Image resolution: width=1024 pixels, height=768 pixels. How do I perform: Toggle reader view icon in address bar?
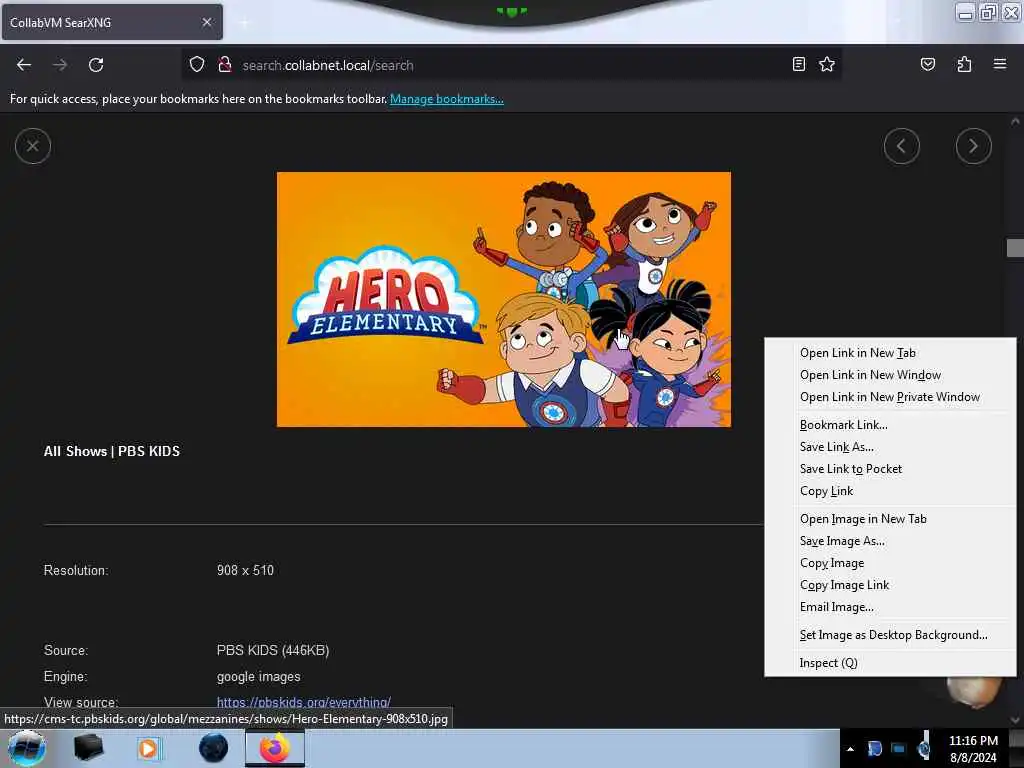point(799,64)
